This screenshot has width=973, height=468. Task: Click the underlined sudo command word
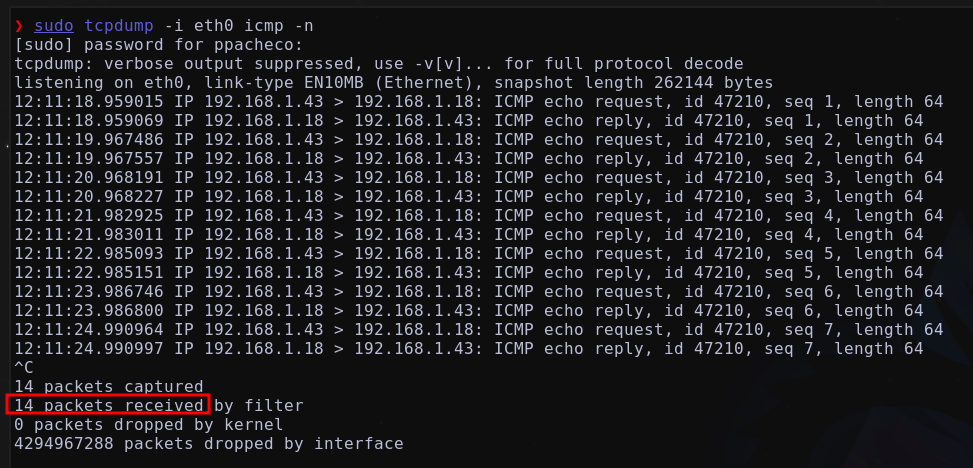54,26
